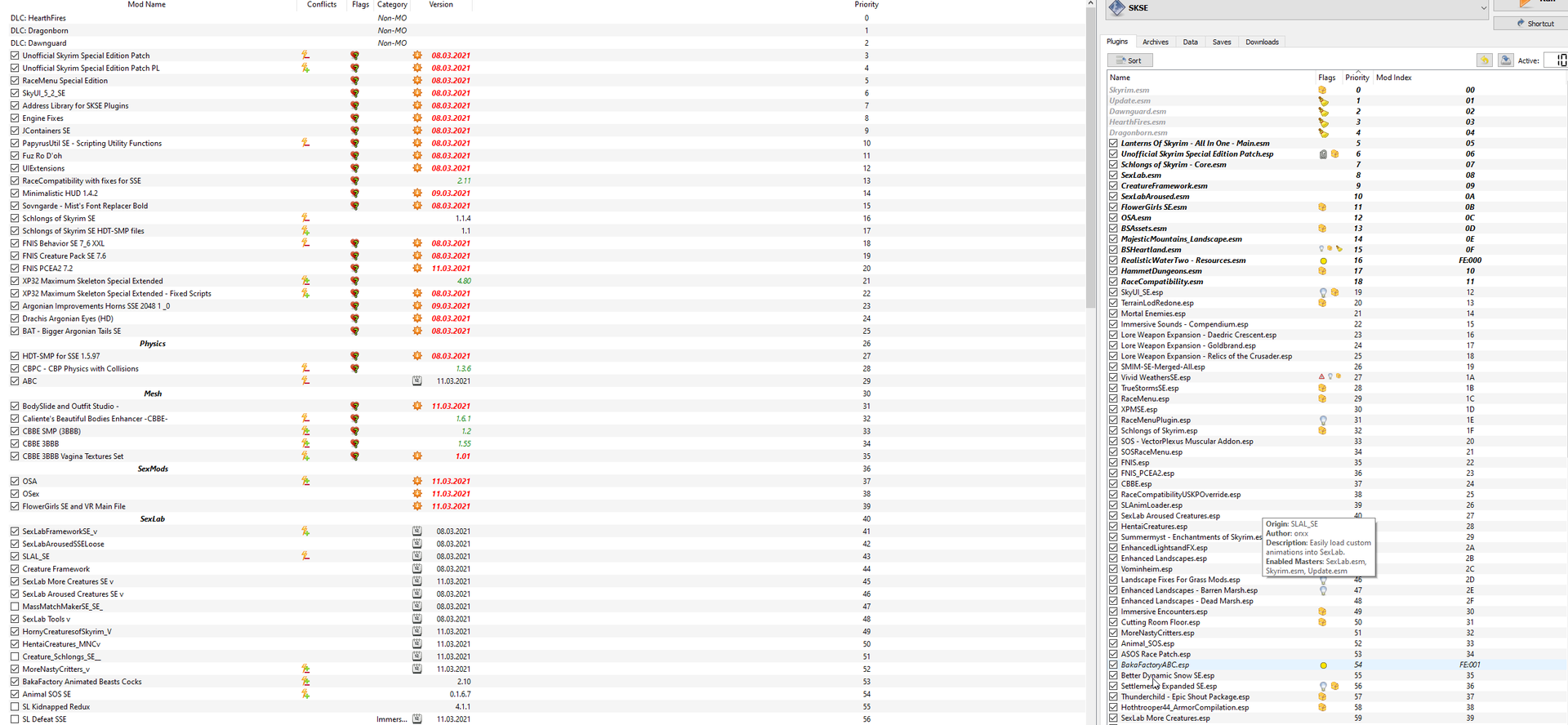
Task: Click the mod list scrollbar up arrow
Action: pyautogui.click(x=1091, y=4)
